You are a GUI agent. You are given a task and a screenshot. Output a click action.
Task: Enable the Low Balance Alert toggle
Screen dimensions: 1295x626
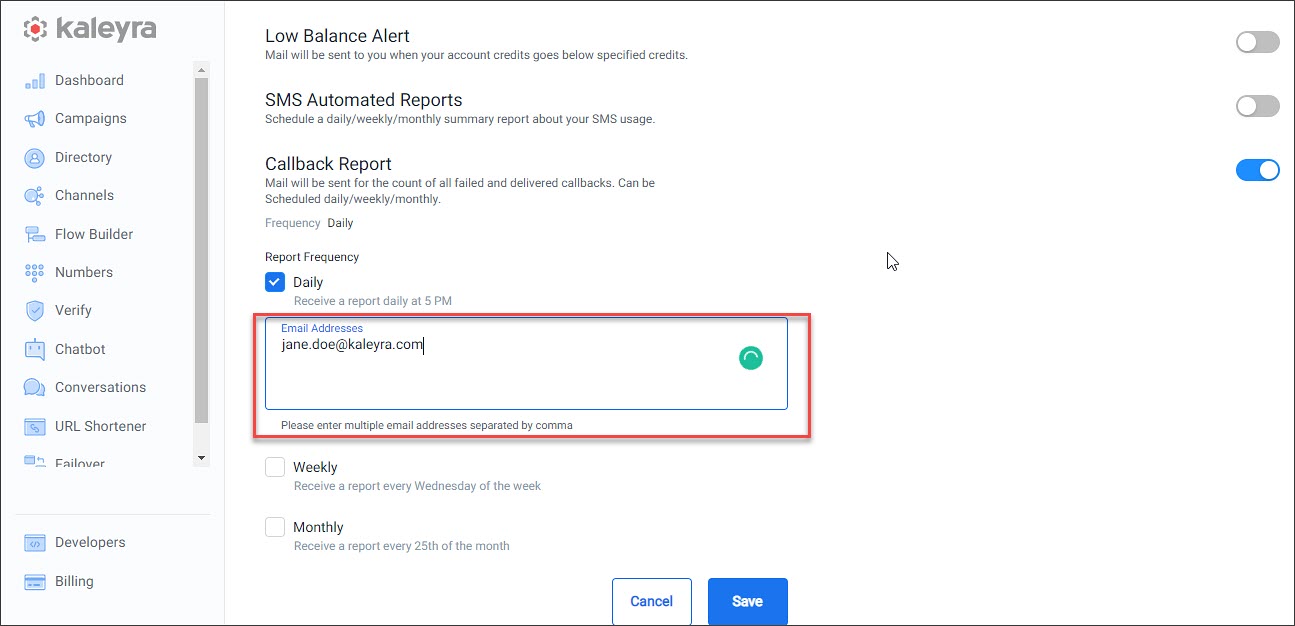pyautogui.click(x=1257, y=42)
